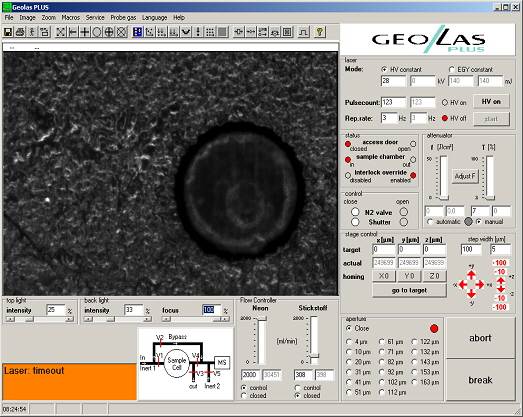This screenshot has width=523, height=417.
Task: Click the floppy disk save icon
Action: 8,32
